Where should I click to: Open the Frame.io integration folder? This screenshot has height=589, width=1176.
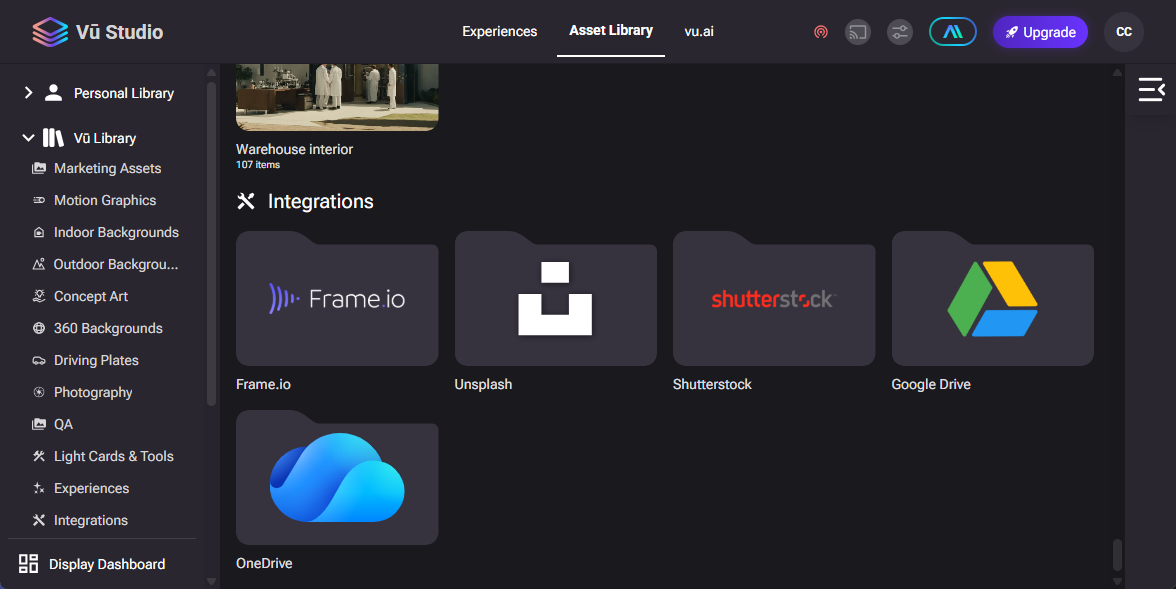337,299
